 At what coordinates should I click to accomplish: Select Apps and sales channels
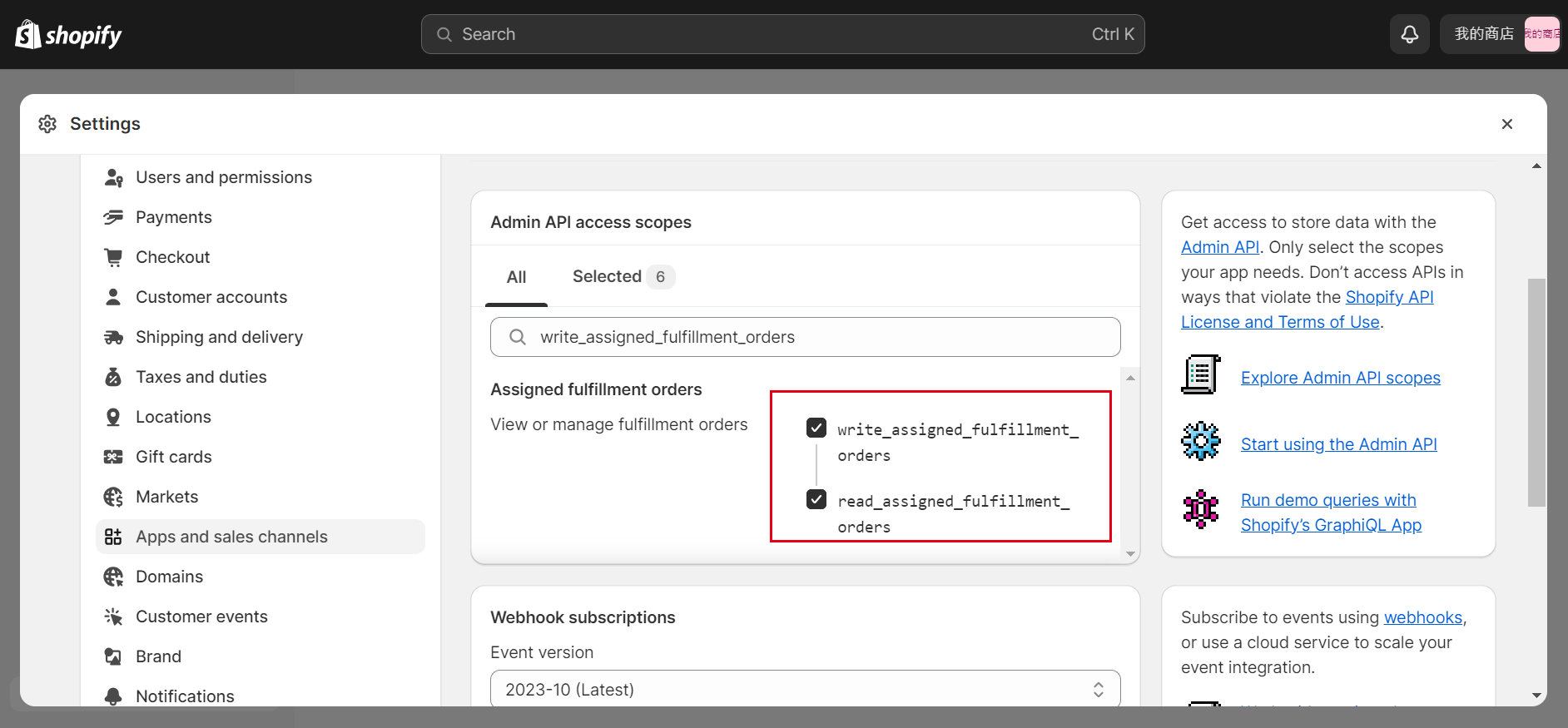click(x=261, y=537)
